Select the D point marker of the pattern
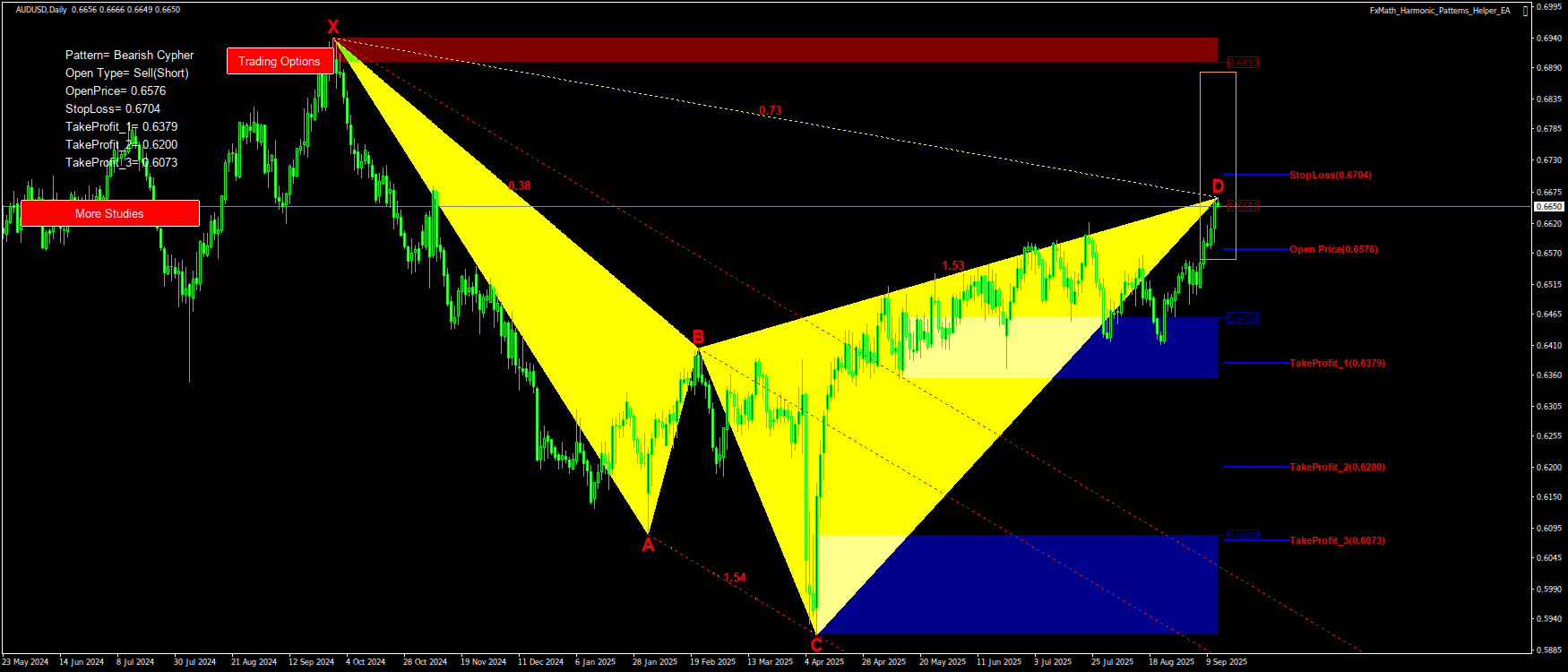Screen dimensions: 1568x672 tap(1218, 186)
